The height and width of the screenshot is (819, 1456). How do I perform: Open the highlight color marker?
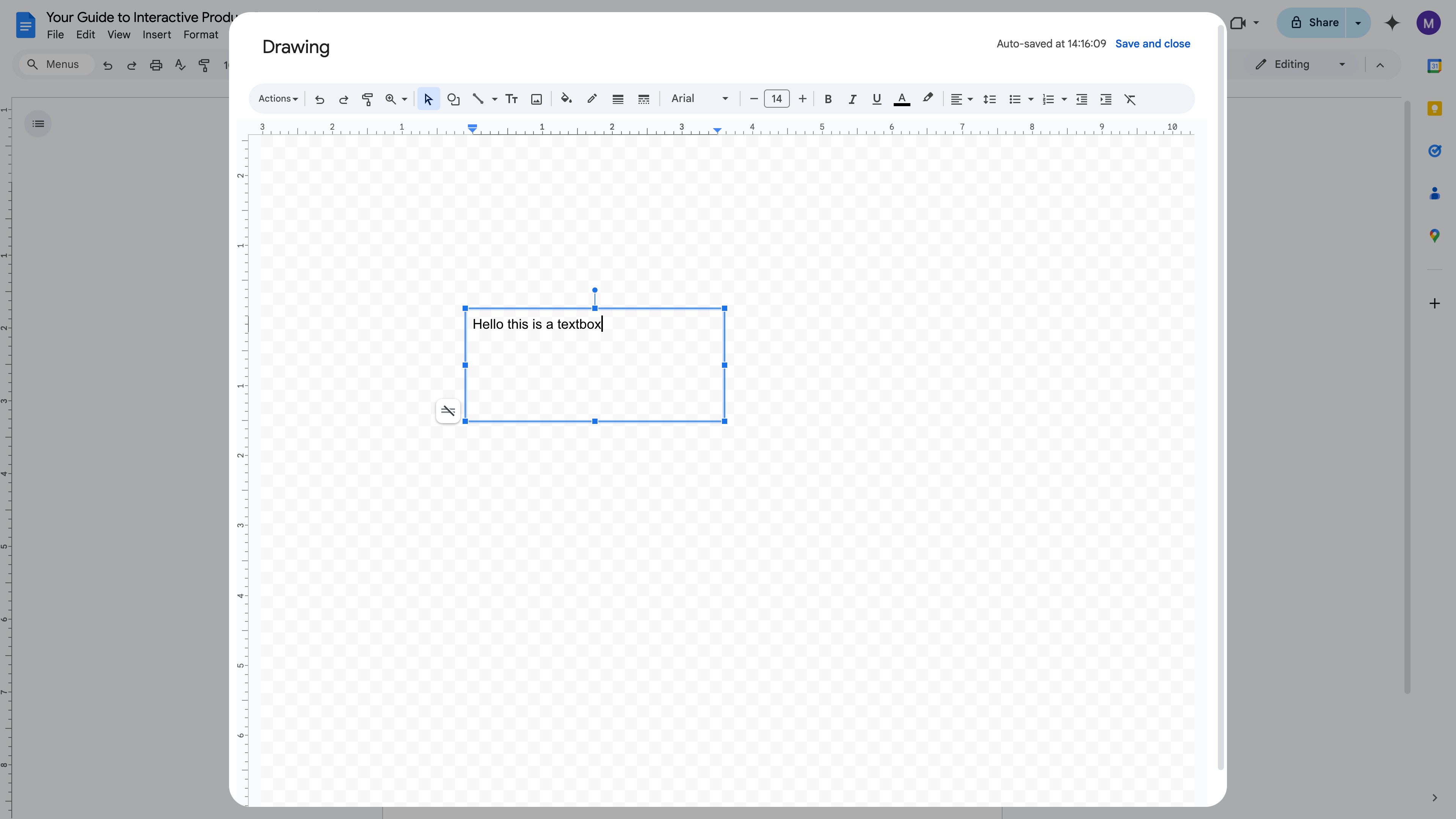927,99
